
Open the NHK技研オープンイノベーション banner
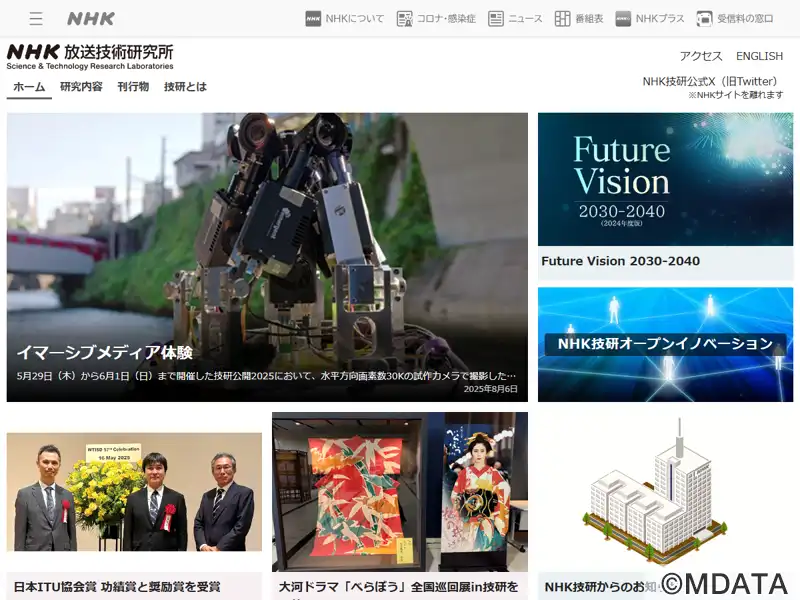click(665, 344)
